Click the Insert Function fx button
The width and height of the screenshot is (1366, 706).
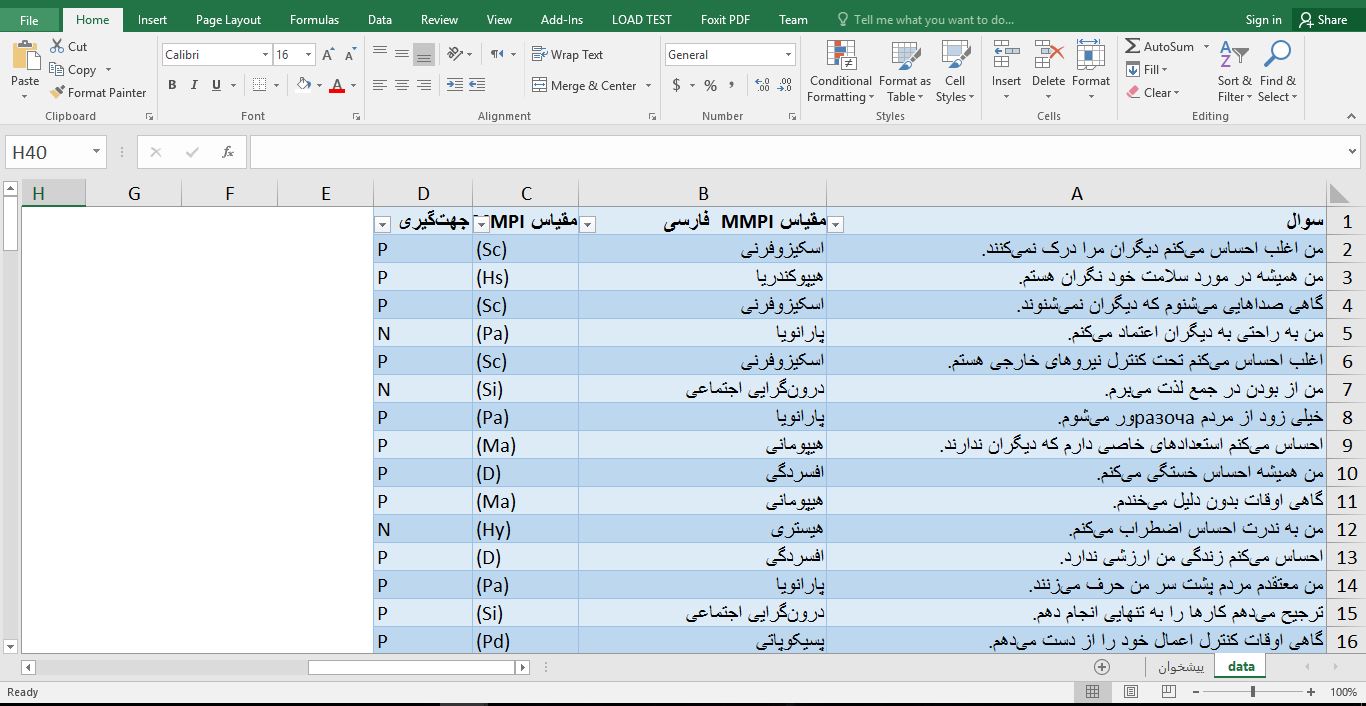(228, 152)
